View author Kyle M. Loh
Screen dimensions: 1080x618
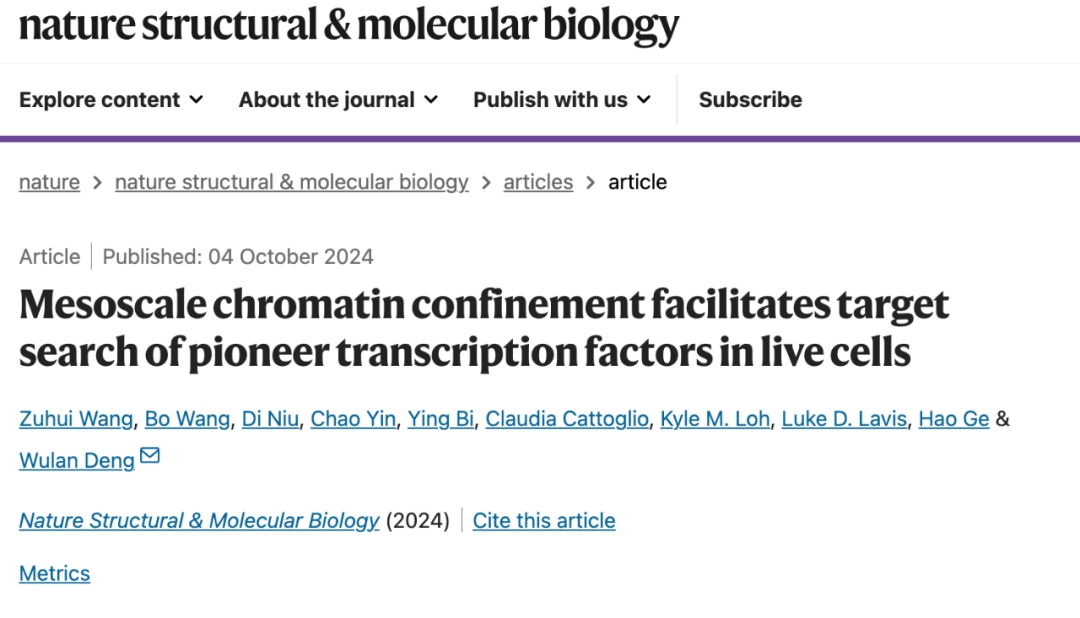coord(715,419)
